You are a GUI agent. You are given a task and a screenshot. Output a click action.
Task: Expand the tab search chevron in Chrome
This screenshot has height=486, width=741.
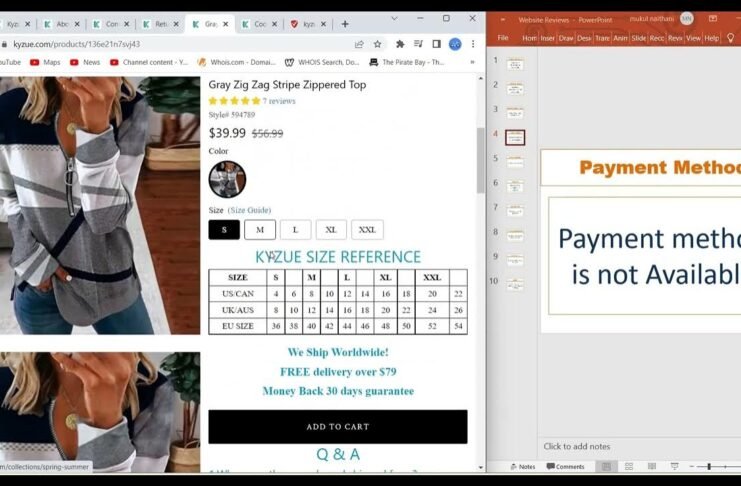tap(392, 19)
